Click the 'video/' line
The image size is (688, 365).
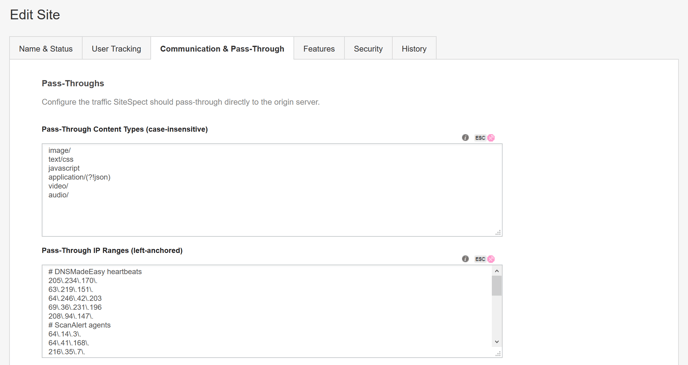pos(58,186)
